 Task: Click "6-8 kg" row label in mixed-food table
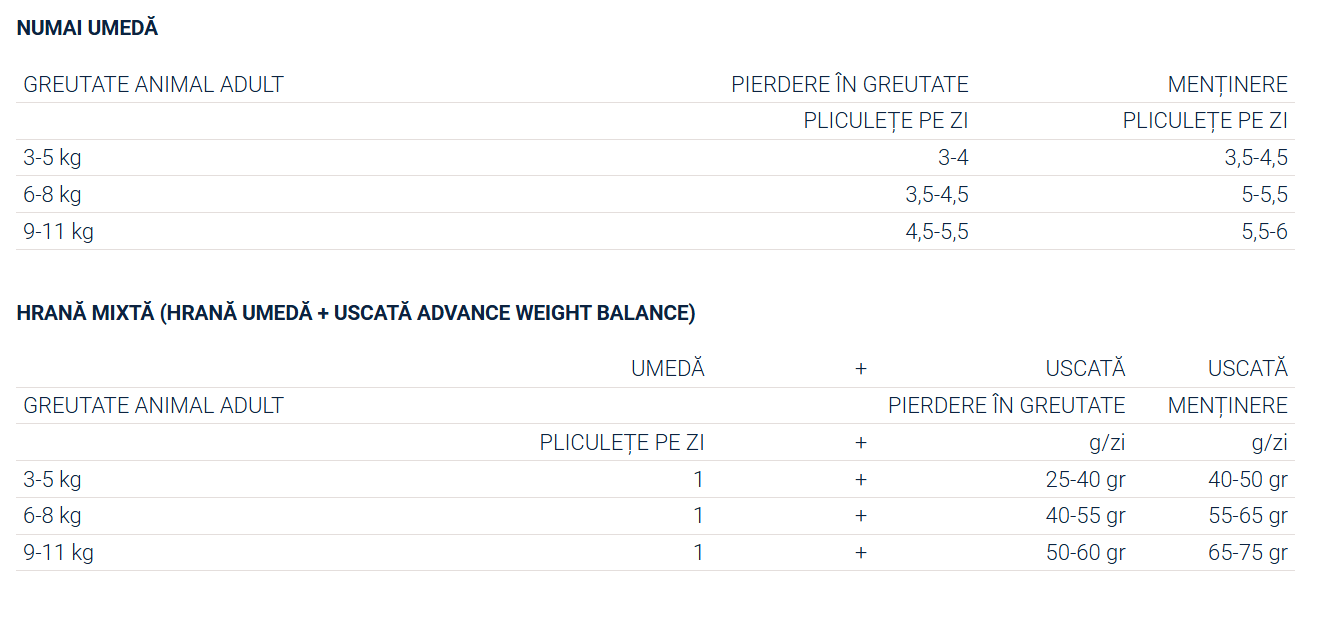pyautogui.click(x=52, y=516)
